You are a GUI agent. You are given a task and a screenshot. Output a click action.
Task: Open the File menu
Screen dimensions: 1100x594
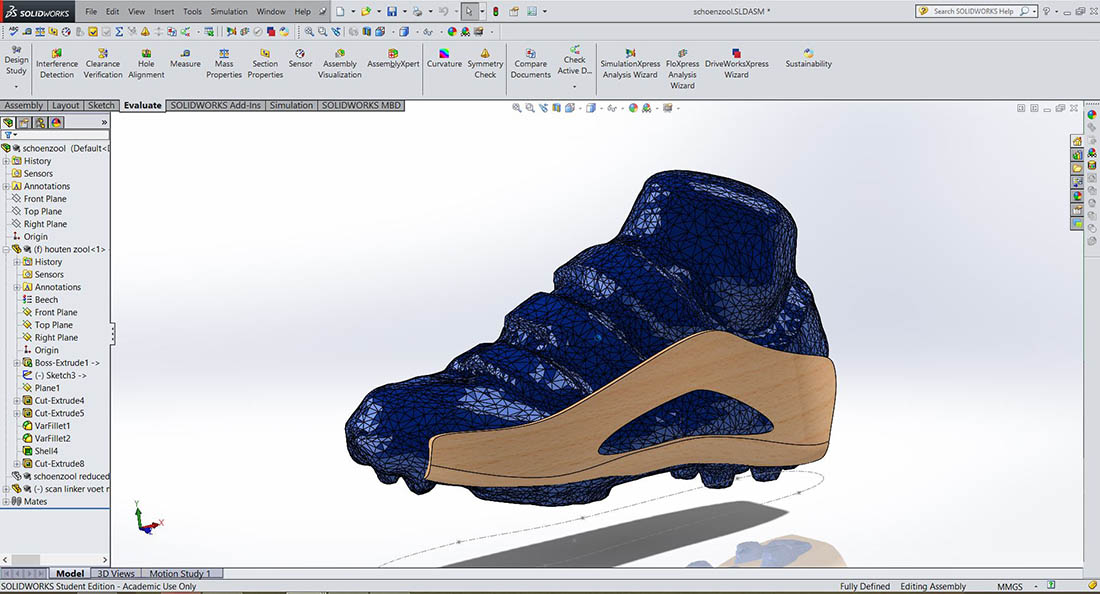(x=91, y=11)
